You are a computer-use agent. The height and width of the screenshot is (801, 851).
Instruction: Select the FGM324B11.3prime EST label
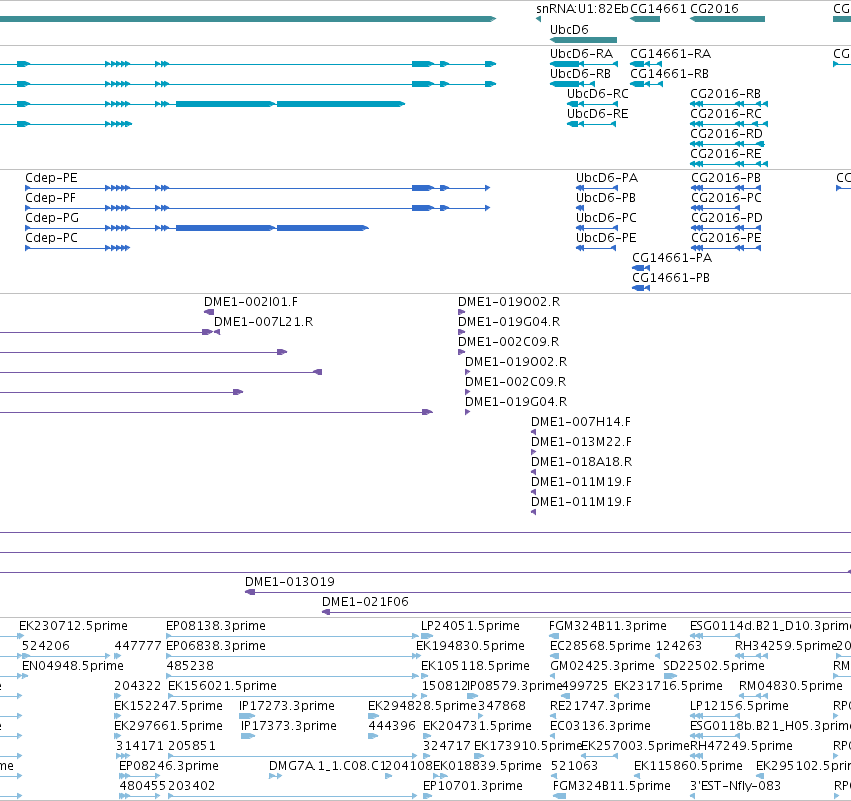[x=608, y=626]
